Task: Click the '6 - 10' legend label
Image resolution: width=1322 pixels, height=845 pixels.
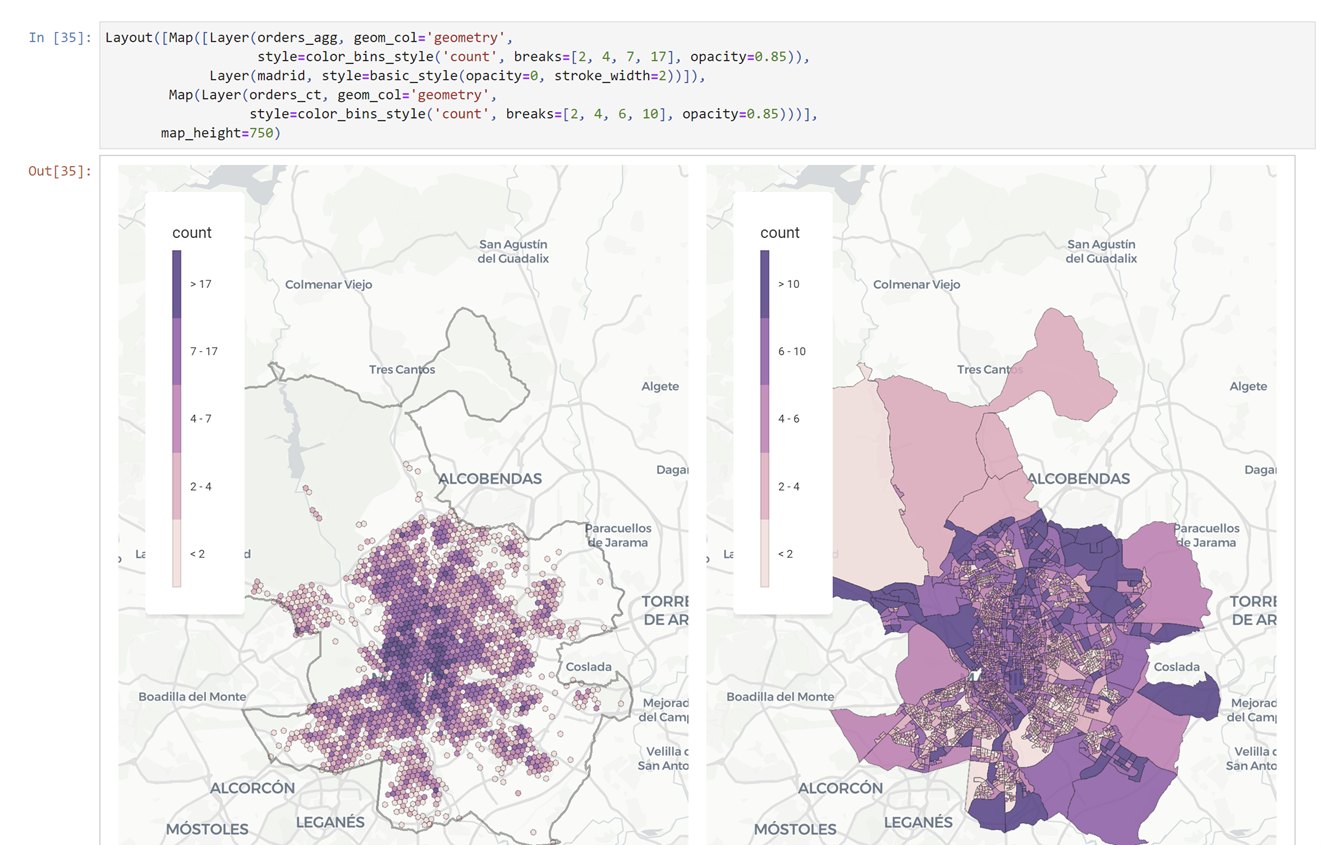Action: pyautogui.click(x=792, y=351)
